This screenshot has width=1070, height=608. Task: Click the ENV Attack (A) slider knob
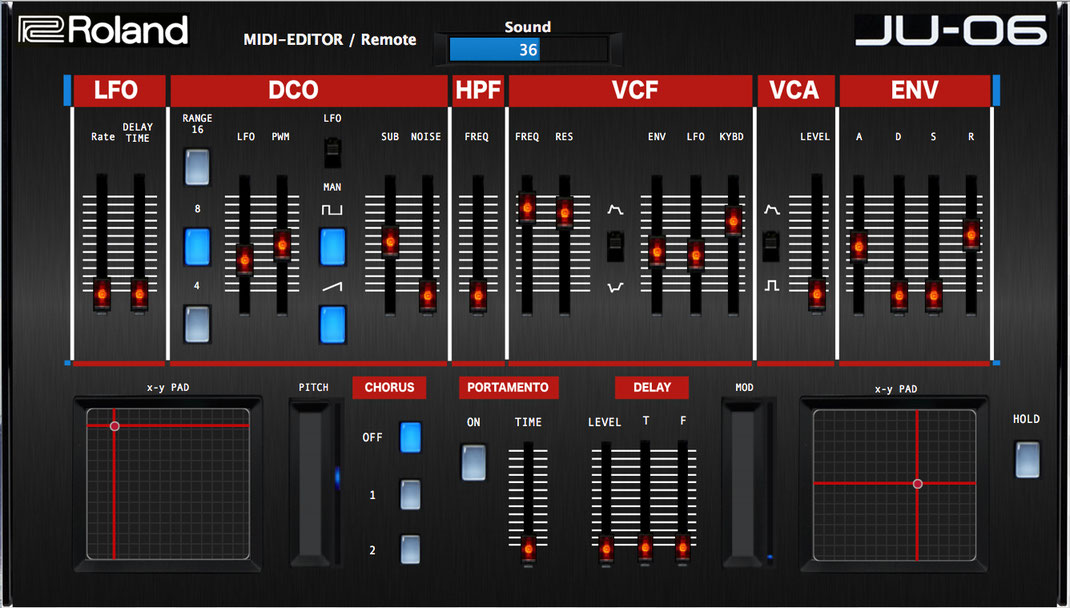pyautogui.click(x=858, y=246)
